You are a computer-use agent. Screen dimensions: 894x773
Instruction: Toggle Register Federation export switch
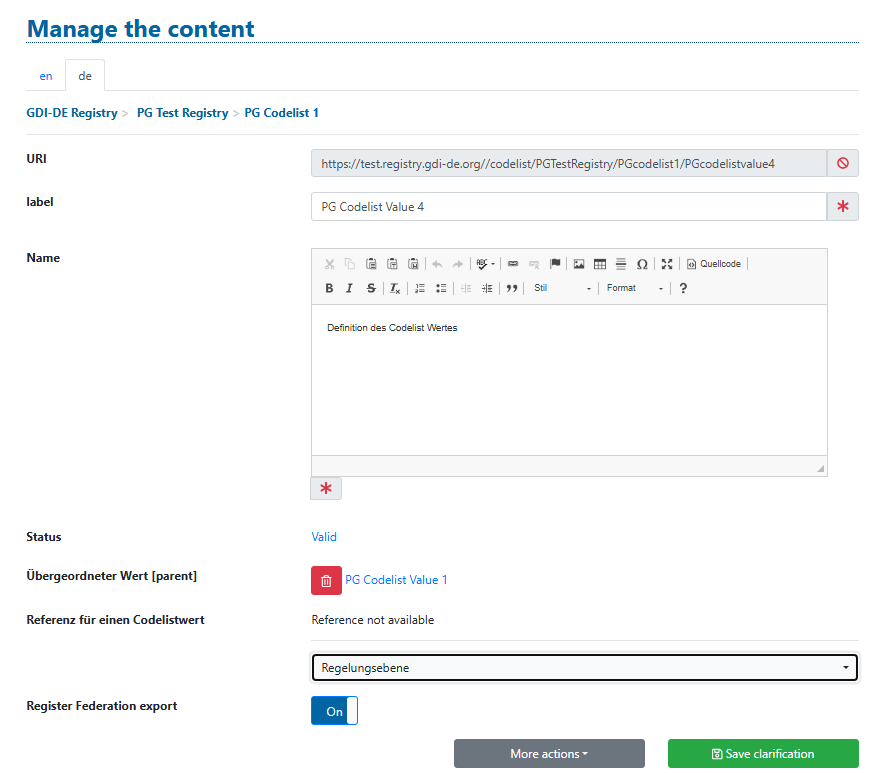[x=334, y=711]
